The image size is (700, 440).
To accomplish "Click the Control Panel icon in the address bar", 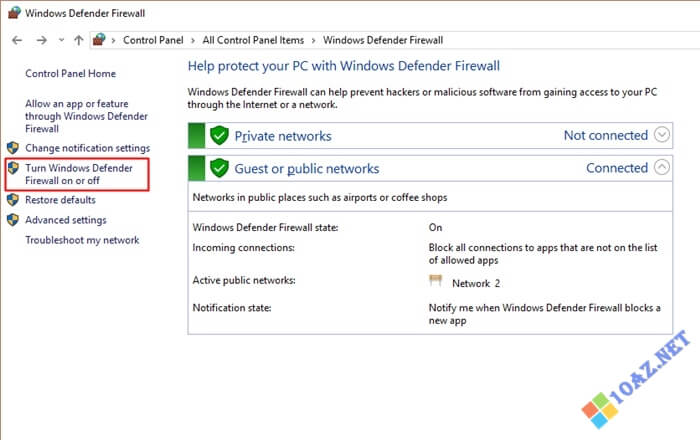I will (x=99, y=40).
